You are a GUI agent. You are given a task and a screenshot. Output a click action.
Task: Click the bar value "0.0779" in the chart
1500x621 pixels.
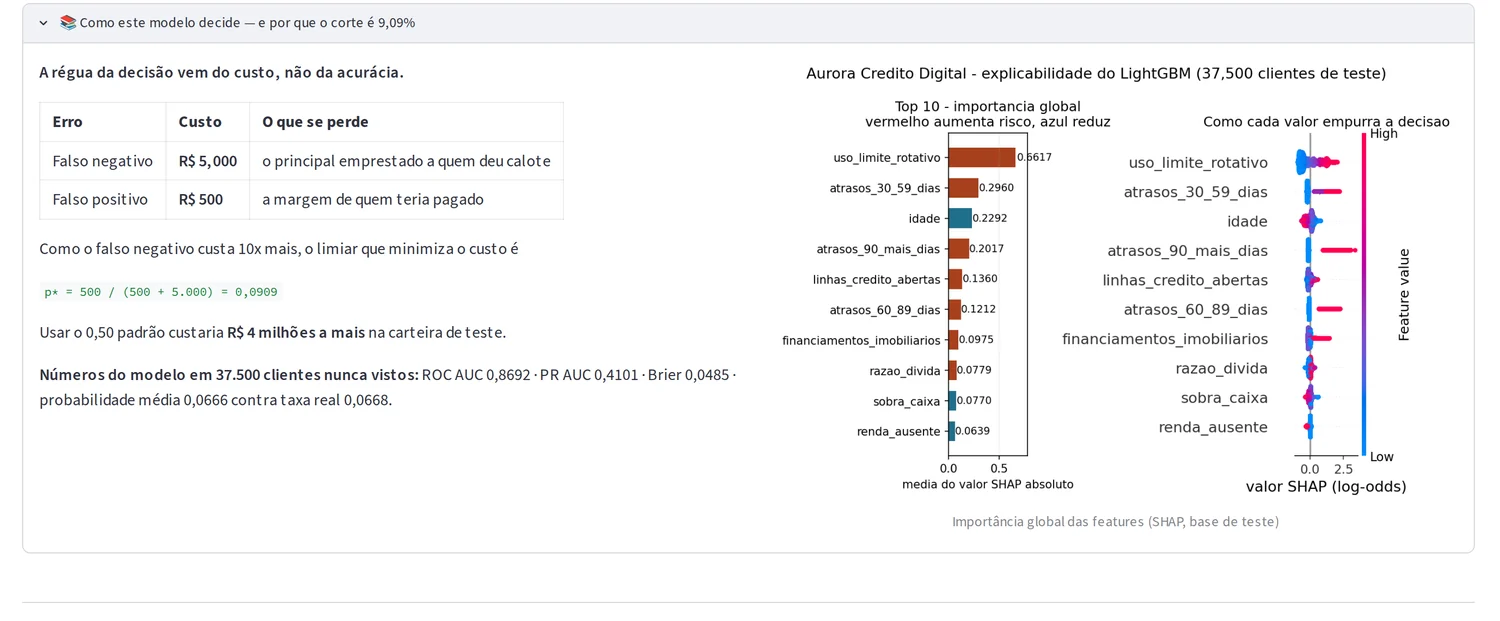pyautogui.click(x=974, y=370)
